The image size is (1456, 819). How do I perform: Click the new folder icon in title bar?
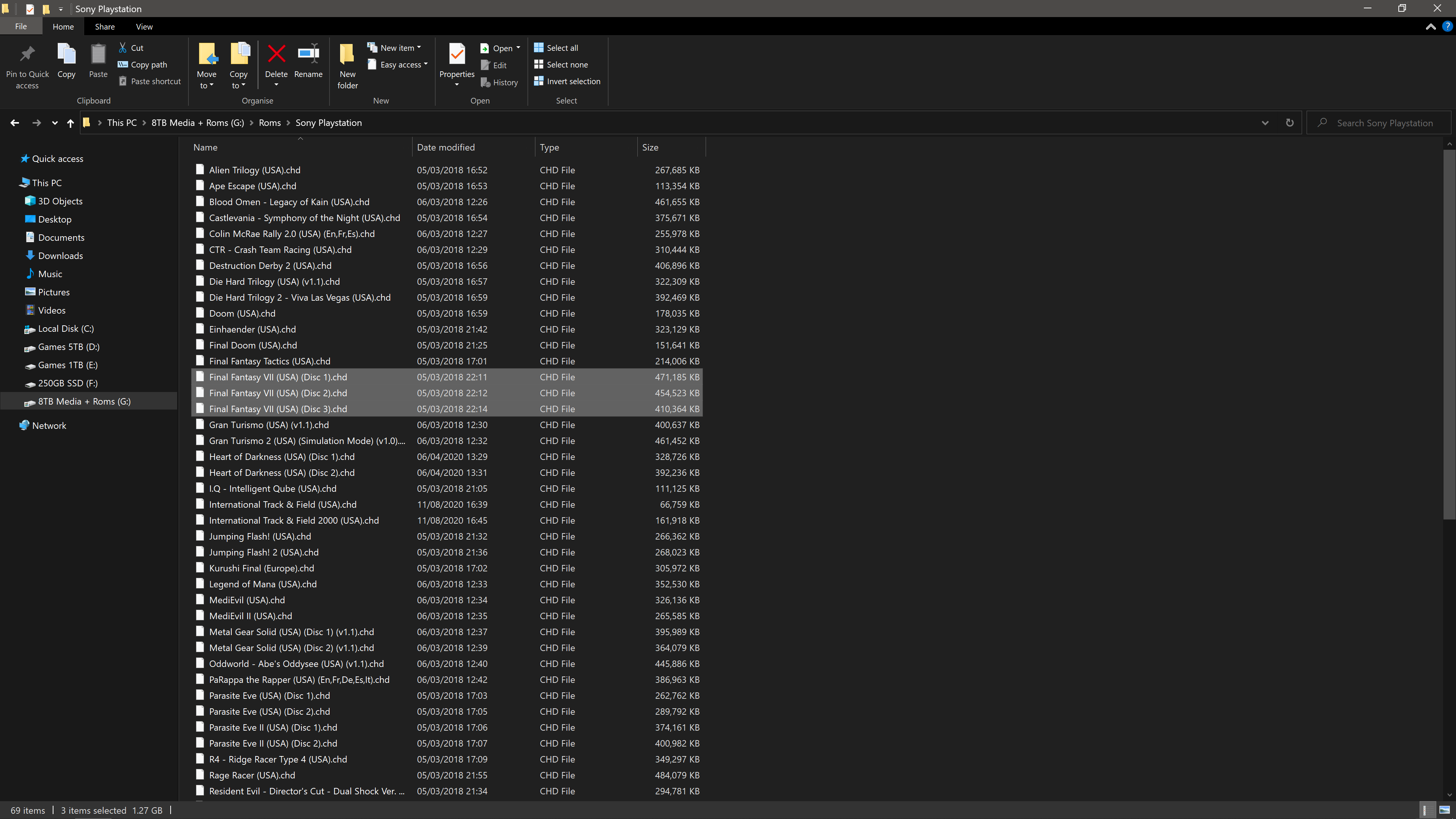tap(46, 9)
